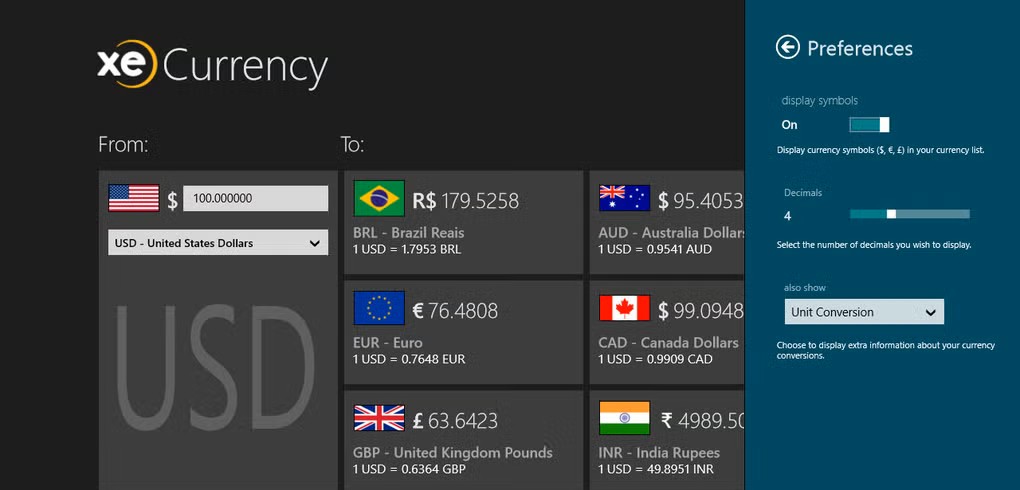Screen dimensions: 1020x490
Task: Adjust the Decimals slider
Action: 891,213
